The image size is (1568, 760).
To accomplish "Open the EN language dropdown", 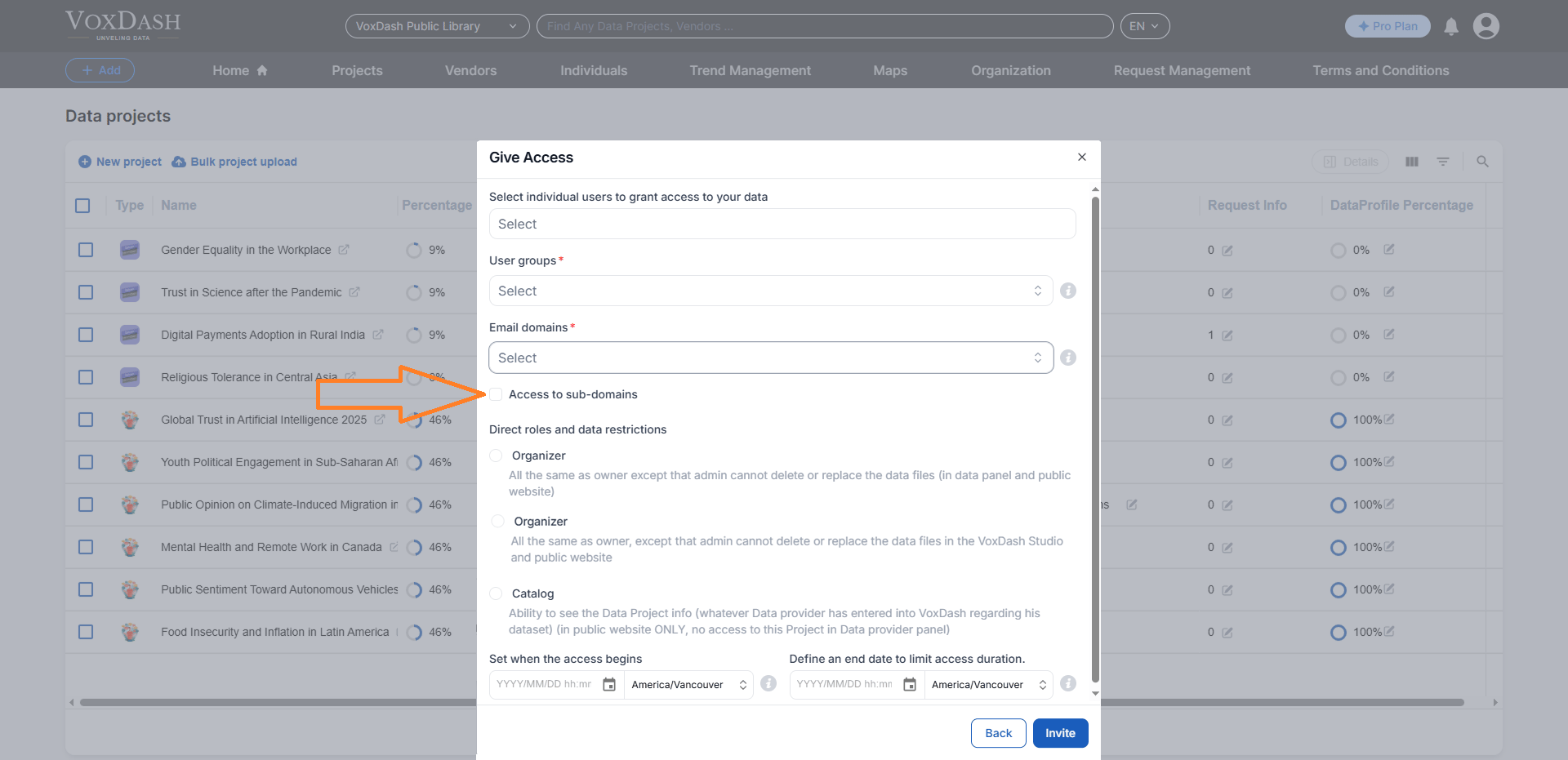I will [x=1145, y=26].
